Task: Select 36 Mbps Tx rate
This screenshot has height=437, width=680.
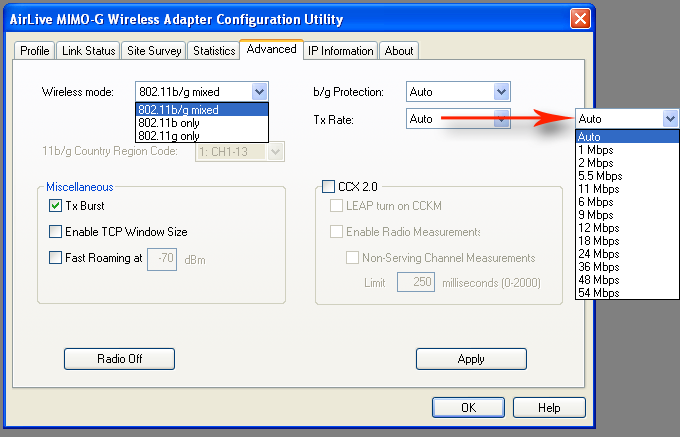Action: click(x=627, y=267)
